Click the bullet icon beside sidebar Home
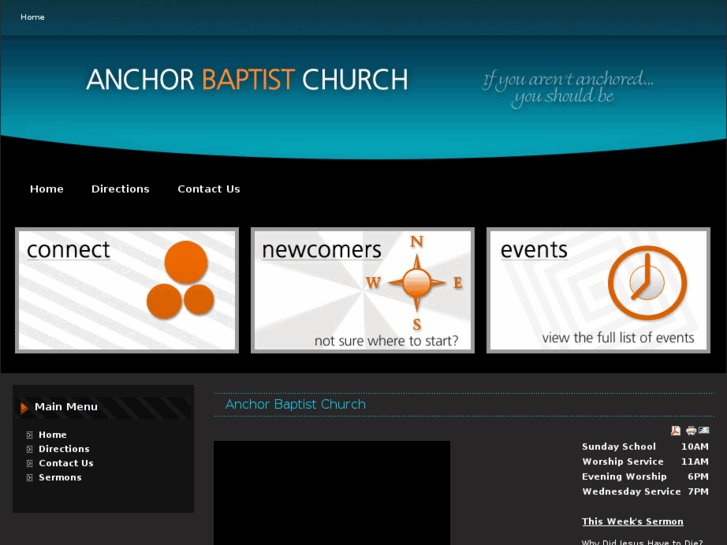Image resolution: width=727 pixels, height=545 pixels. pos(30,435)
